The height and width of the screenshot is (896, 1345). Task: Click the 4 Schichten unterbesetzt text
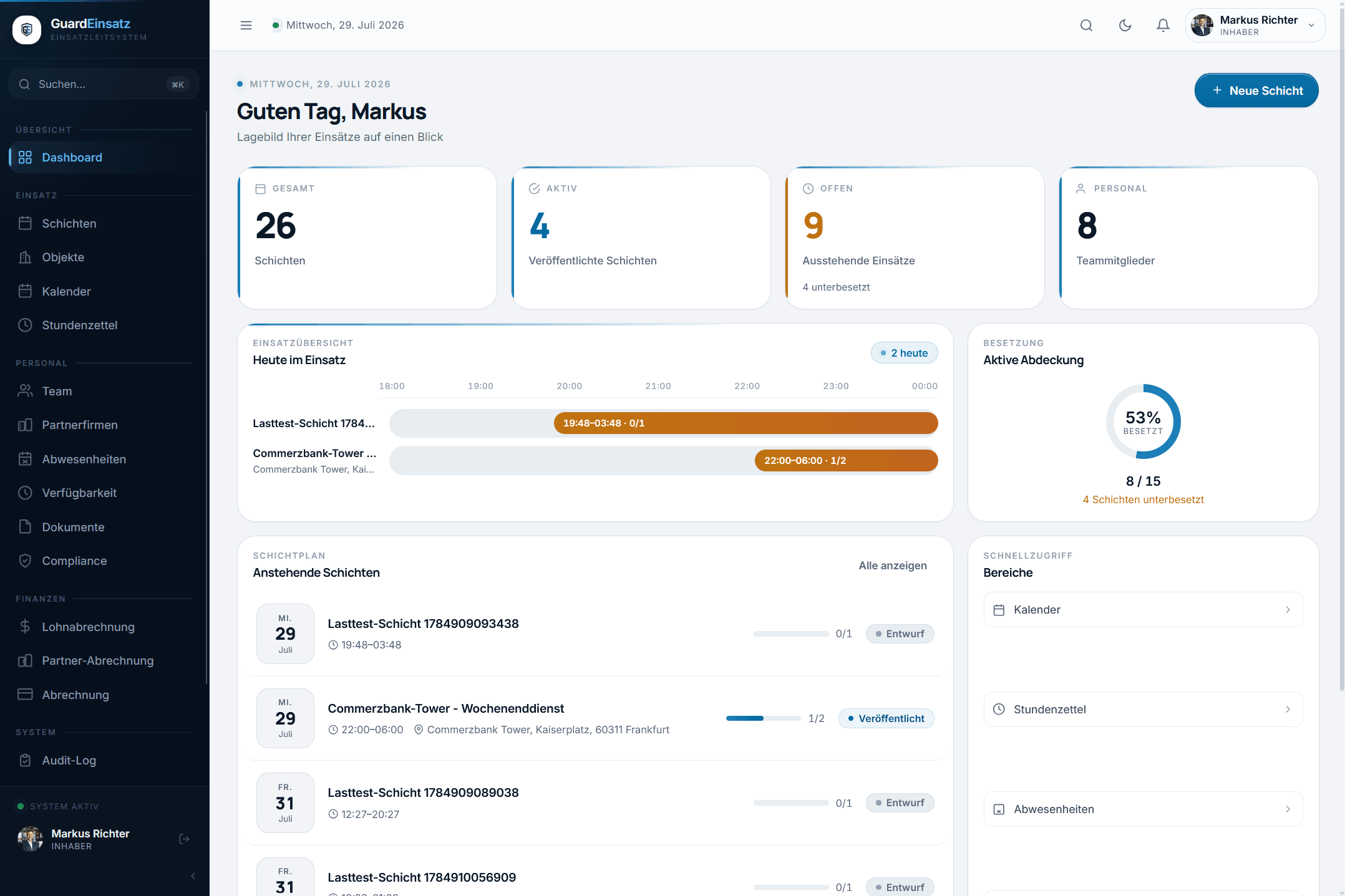click(x=1143, y=499)
